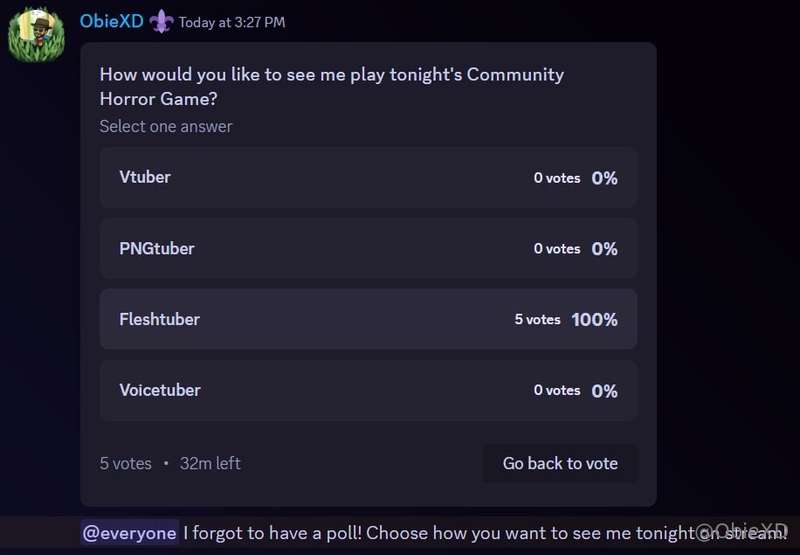
Task: Click the purple fleur-de-lis role icon
Action: click(161, 22)
